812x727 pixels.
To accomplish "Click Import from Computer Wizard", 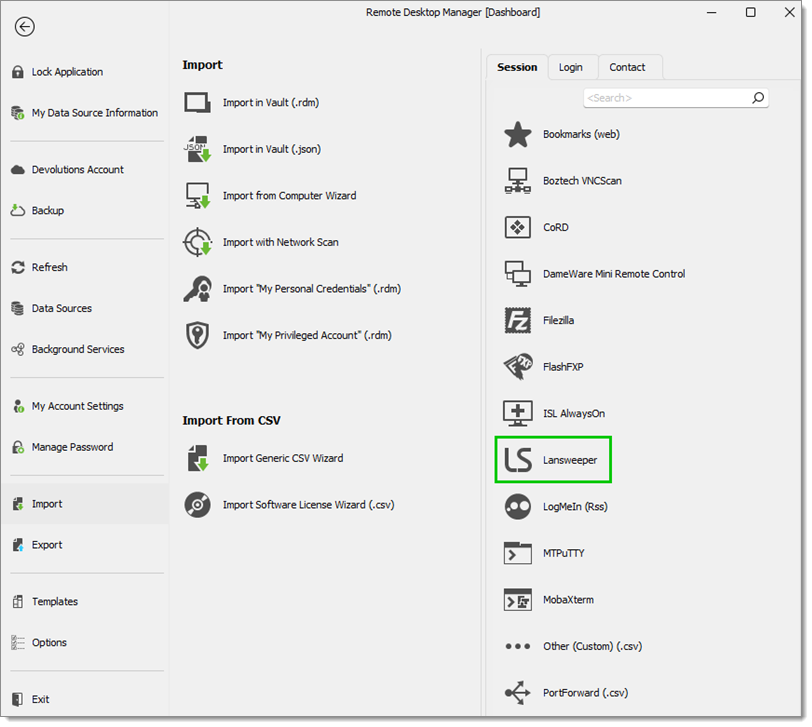I will point(289,196).
